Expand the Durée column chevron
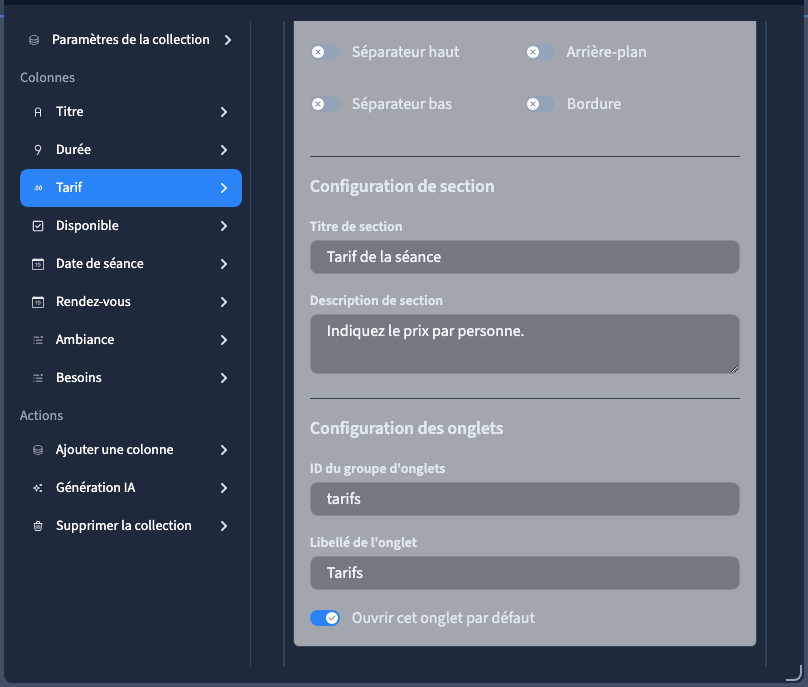Image resolution: width=808 pixels, height=687 pixels. point(224,150)
